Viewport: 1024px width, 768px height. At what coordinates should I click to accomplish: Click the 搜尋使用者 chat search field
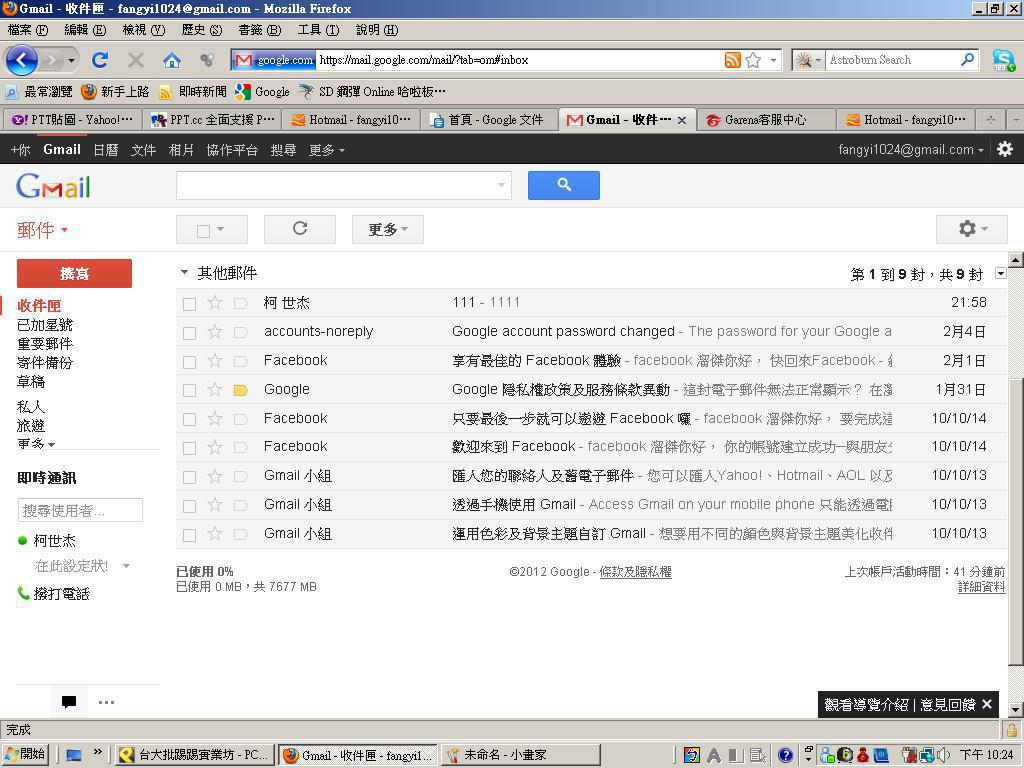point(80,510)
